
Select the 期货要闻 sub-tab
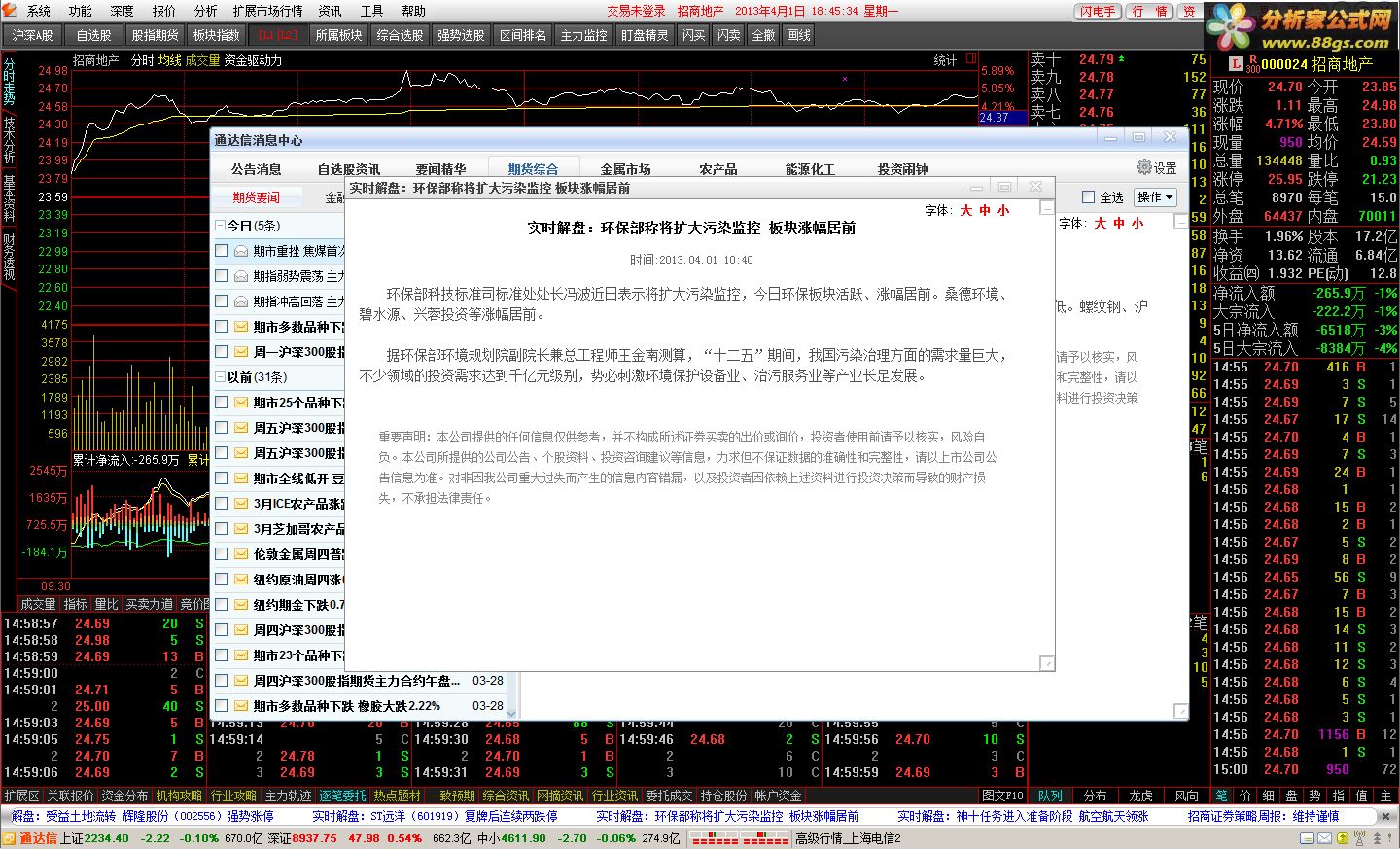coord(256,197)
